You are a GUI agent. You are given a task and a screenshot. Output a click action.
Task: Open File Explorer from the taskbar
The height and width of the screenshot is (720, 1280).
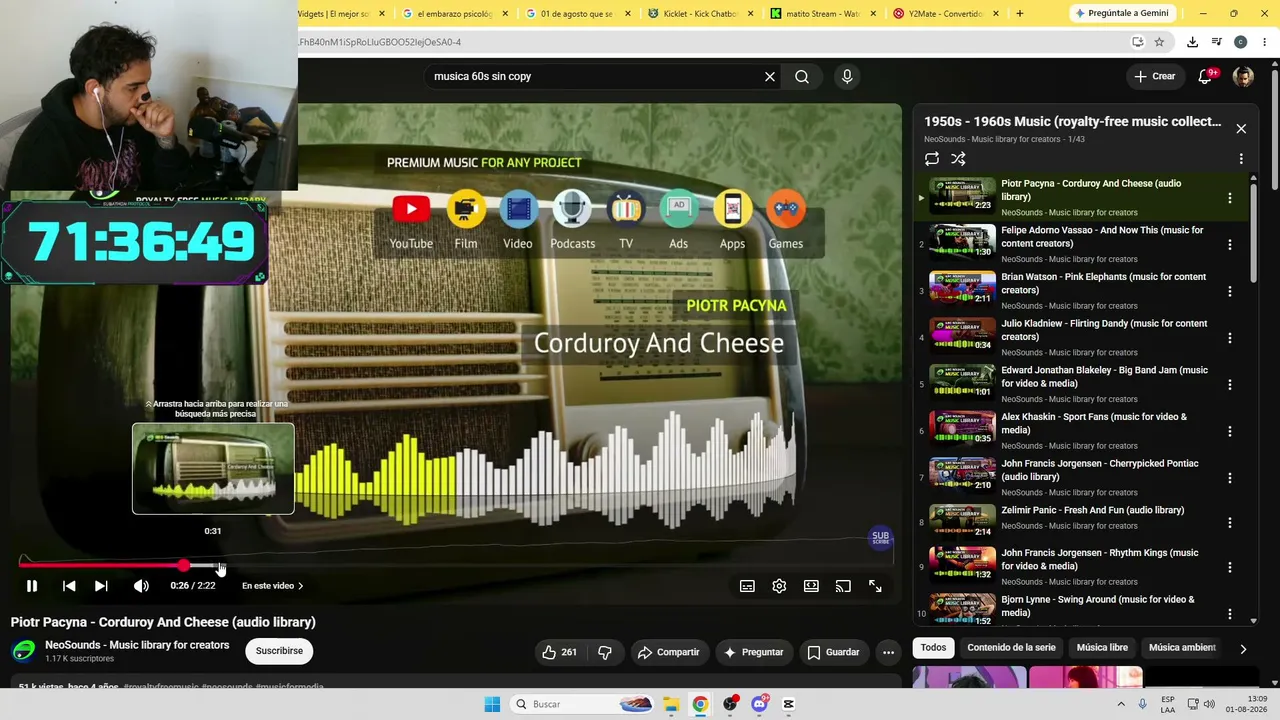(x=671, y=704)
